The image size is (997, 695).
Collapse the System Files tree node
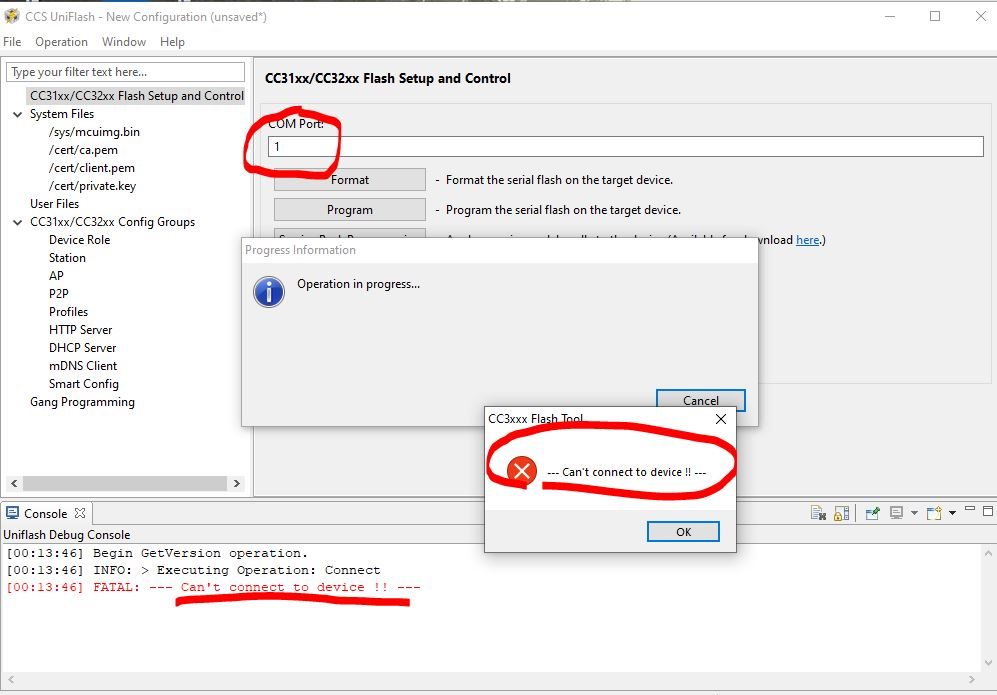[17, 114]
